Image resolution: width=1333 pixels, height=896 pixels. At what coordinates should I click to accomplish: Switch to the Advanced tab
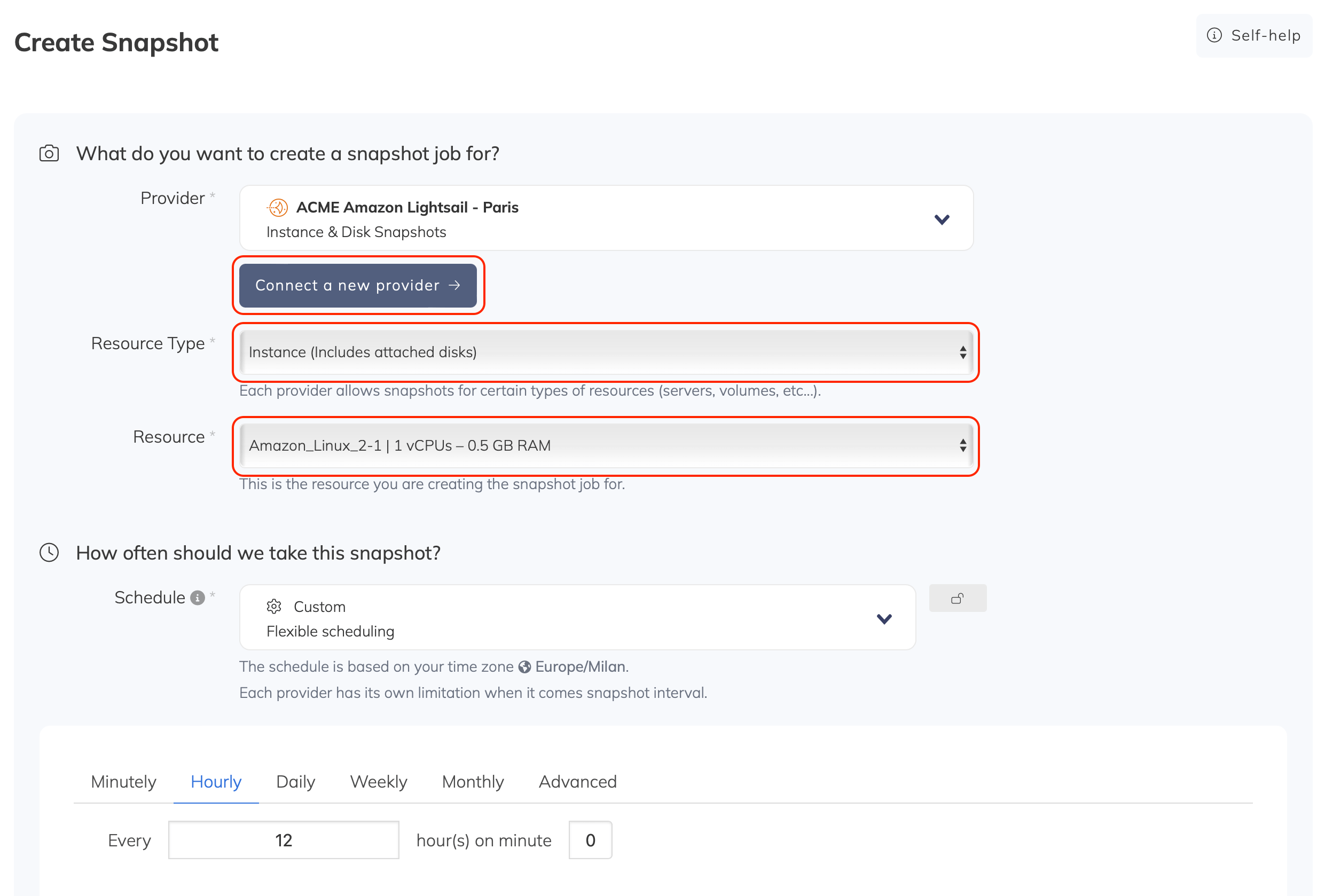tap(577, 781)
